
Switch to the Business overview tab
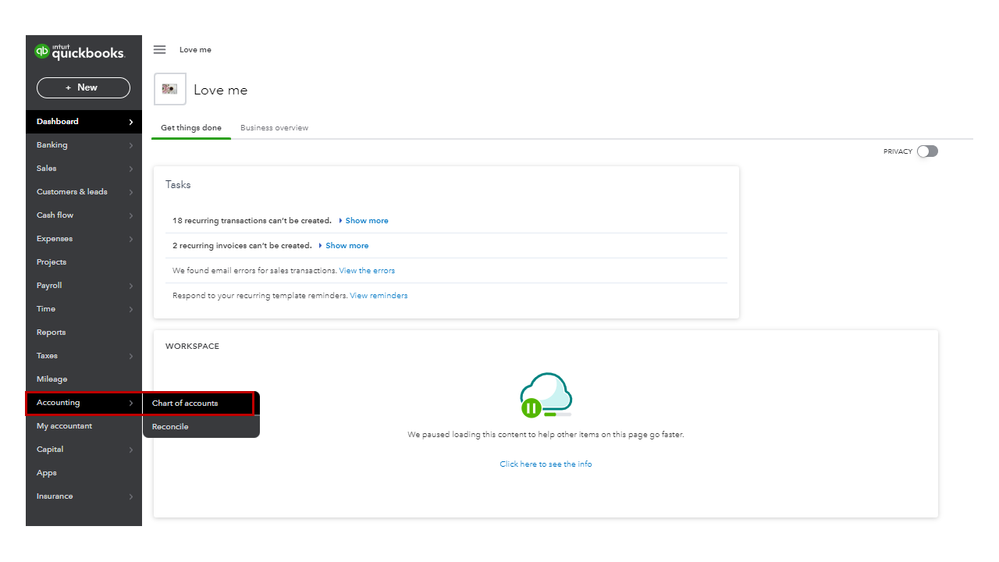click(274, 128)
